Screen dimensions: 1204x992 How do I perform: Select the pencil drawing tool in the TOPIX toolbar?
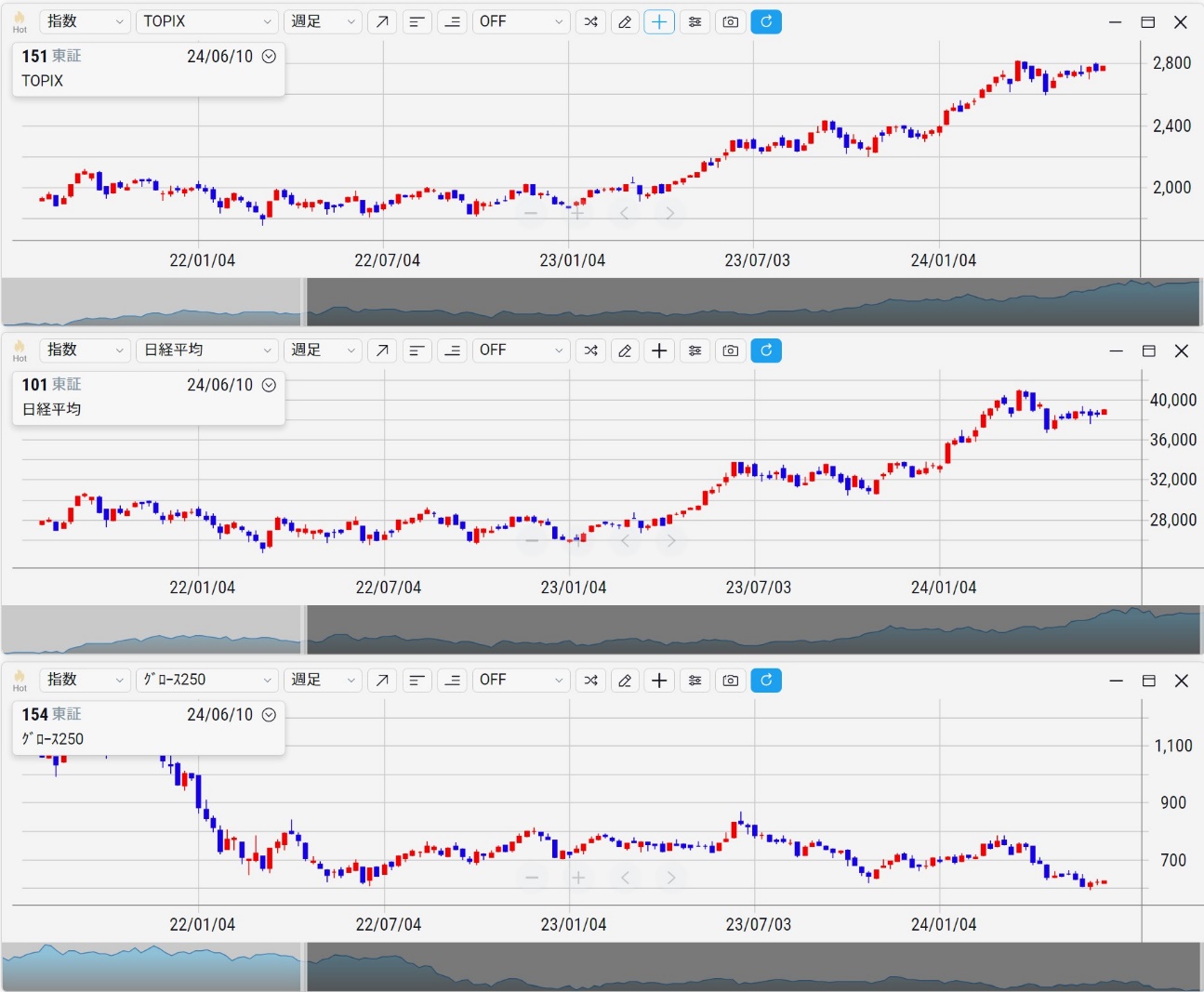(625, 21)
